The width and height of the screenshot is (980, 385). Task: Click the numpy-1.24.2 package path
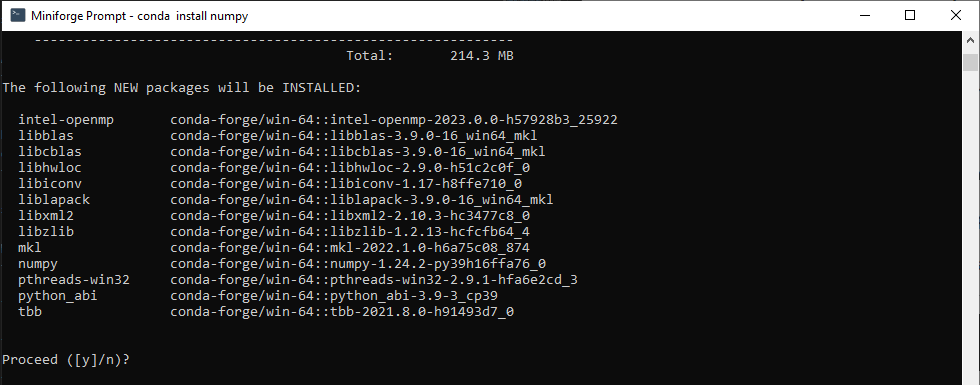[x=358, y=264]
